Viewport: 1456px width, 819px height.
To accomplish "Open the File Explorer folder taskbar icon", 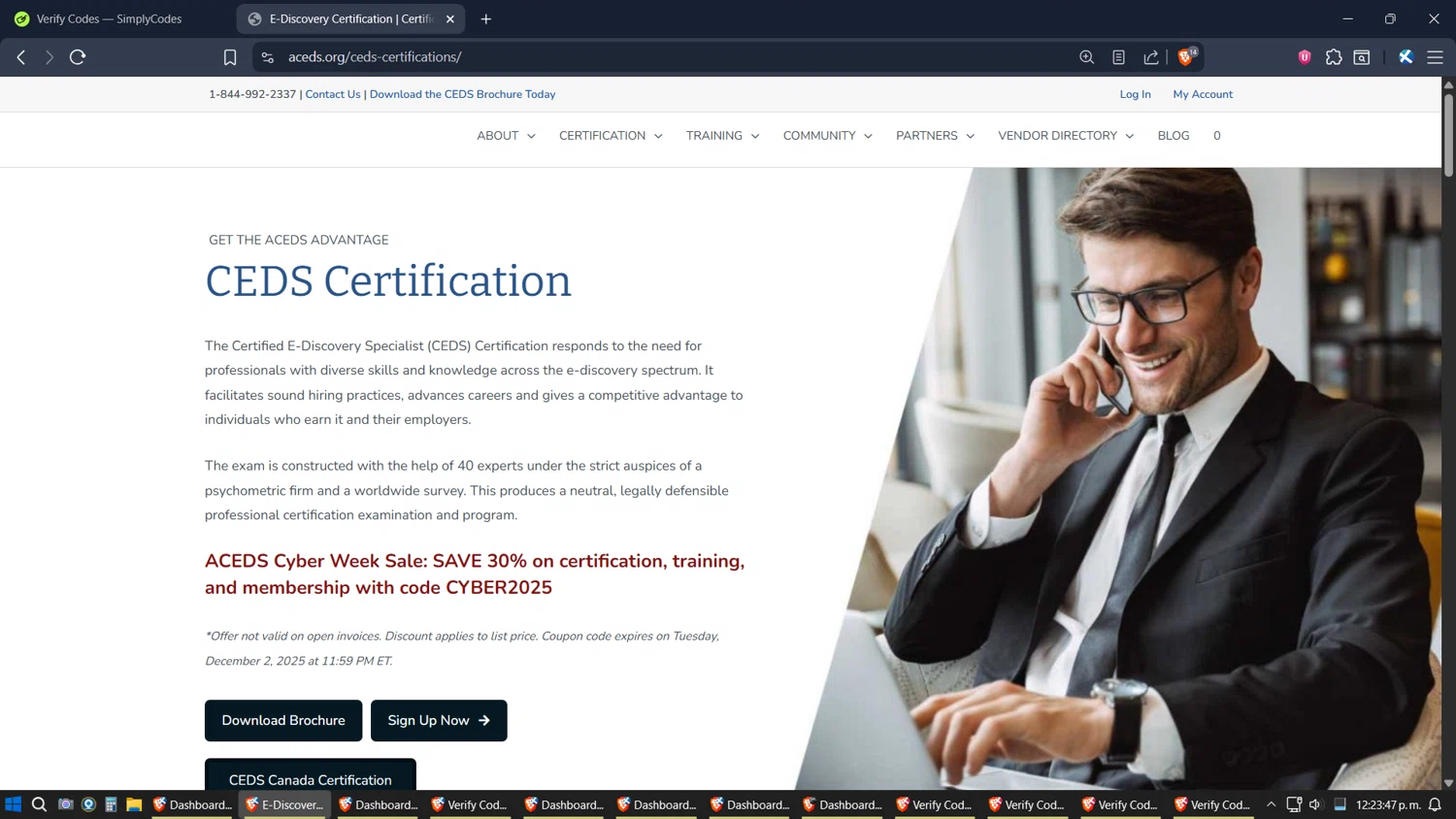I will (134, 804).
